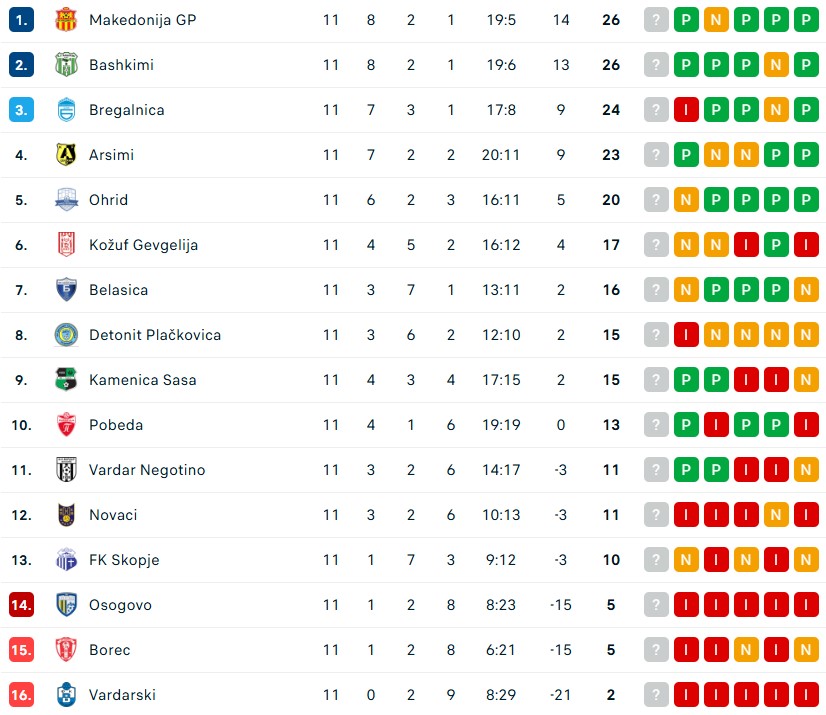Open the Ohrid team page

(x=108, y=200)
